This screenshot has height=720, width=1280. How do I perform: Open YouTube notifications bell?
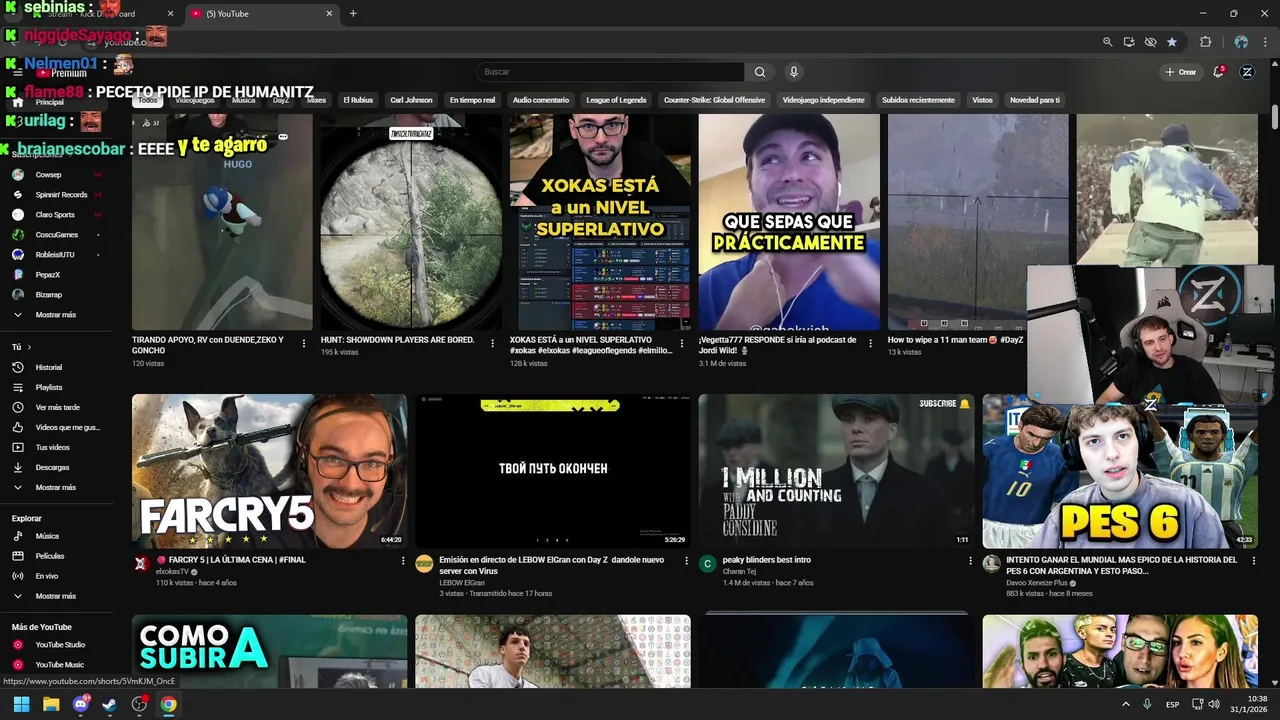pos(1218,72)
